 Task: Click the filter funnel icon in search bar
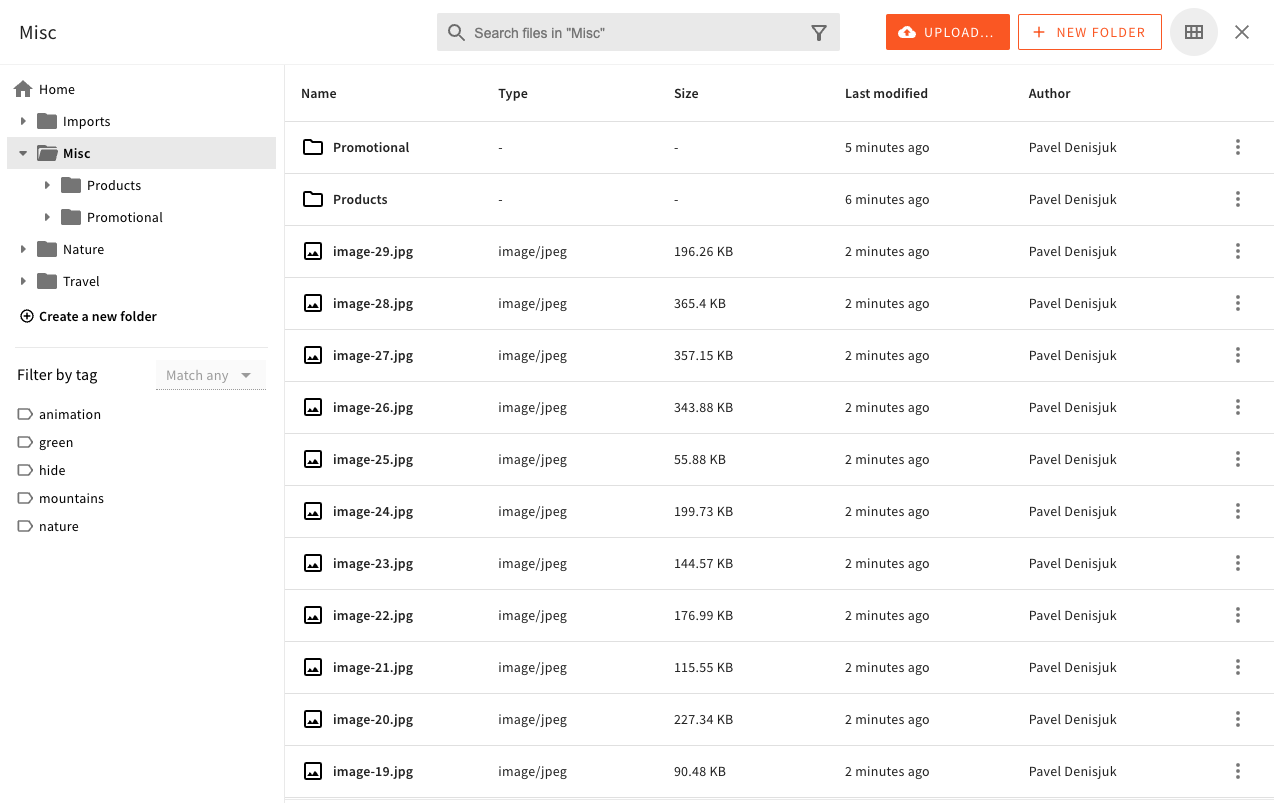[818, 33]
